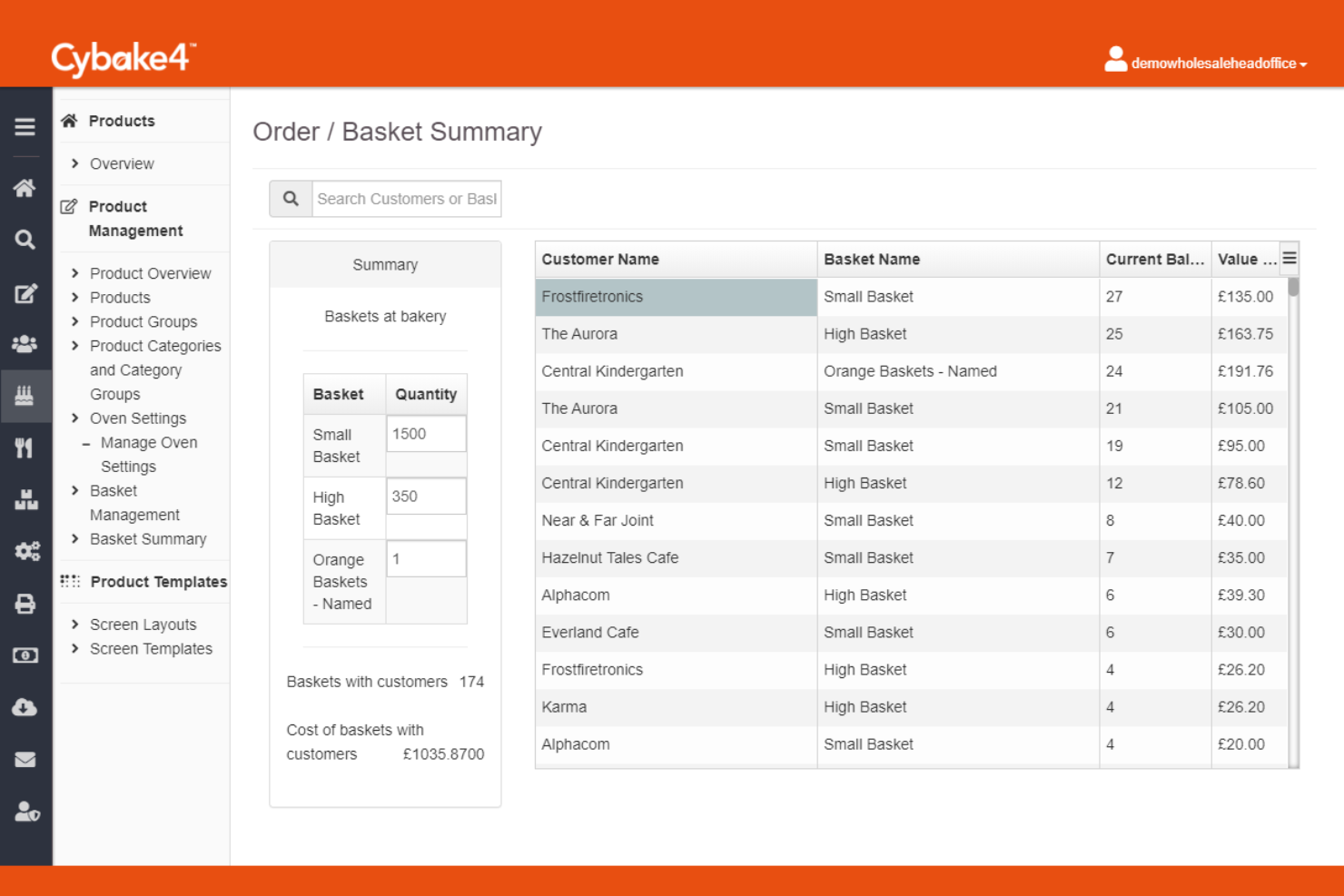Click the magnifier icon in the dark sidebar
Image resolution: width=1344 pixels, height=896 pixels.
pyautogui.click(x=25, y=240)
